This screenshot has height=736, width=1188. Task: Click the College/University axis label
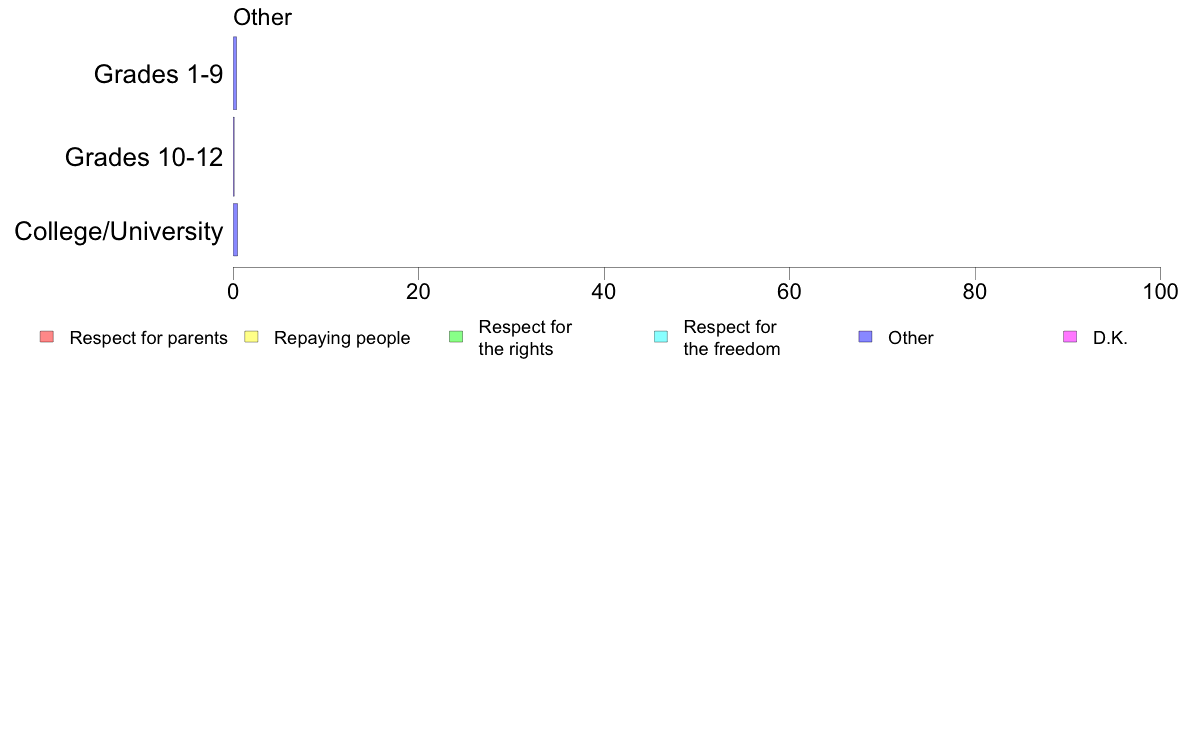[x=119, y=231]
